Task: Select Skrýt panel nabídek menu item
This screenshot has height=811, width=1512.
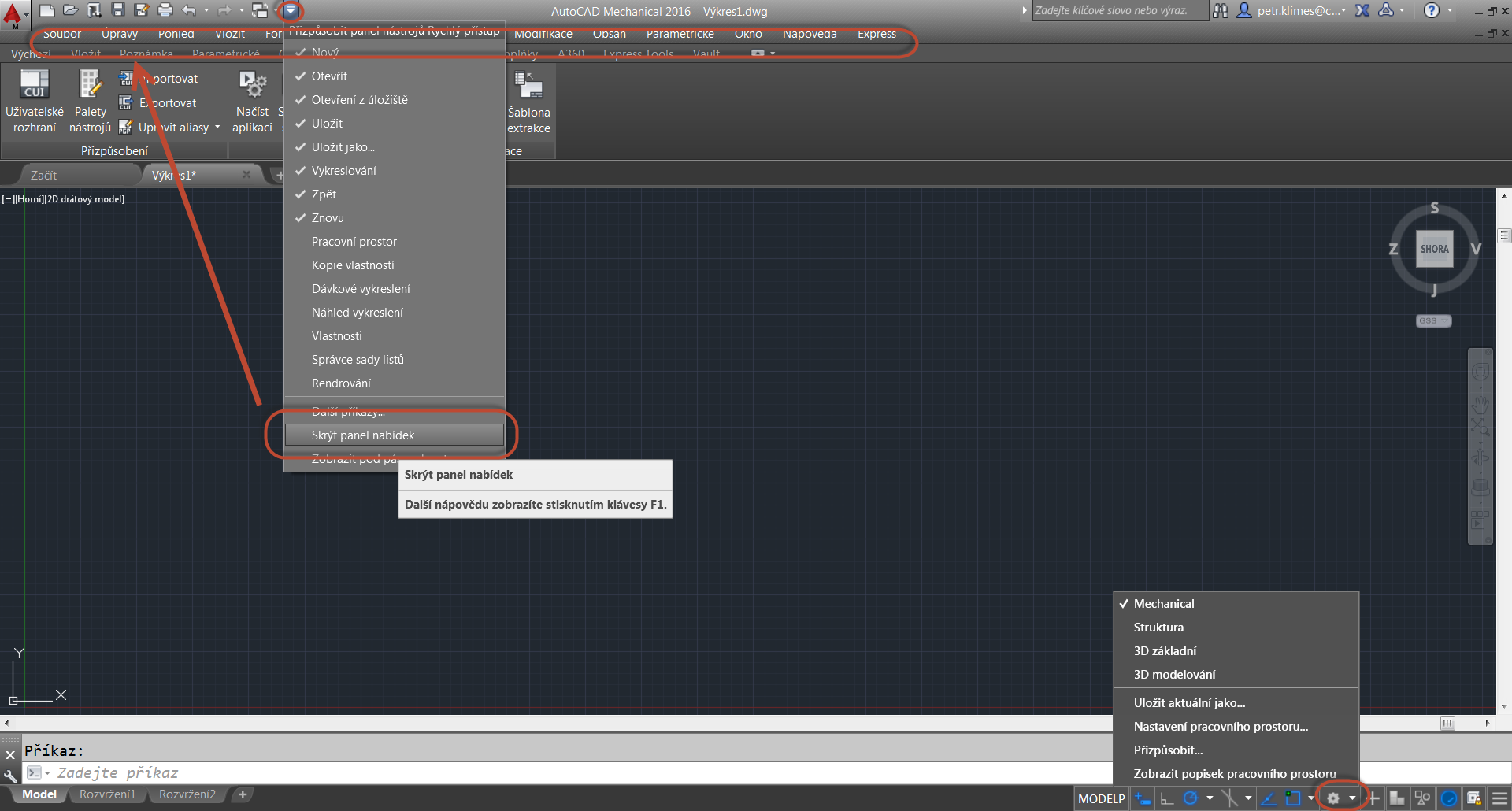Action: (363, 435)
